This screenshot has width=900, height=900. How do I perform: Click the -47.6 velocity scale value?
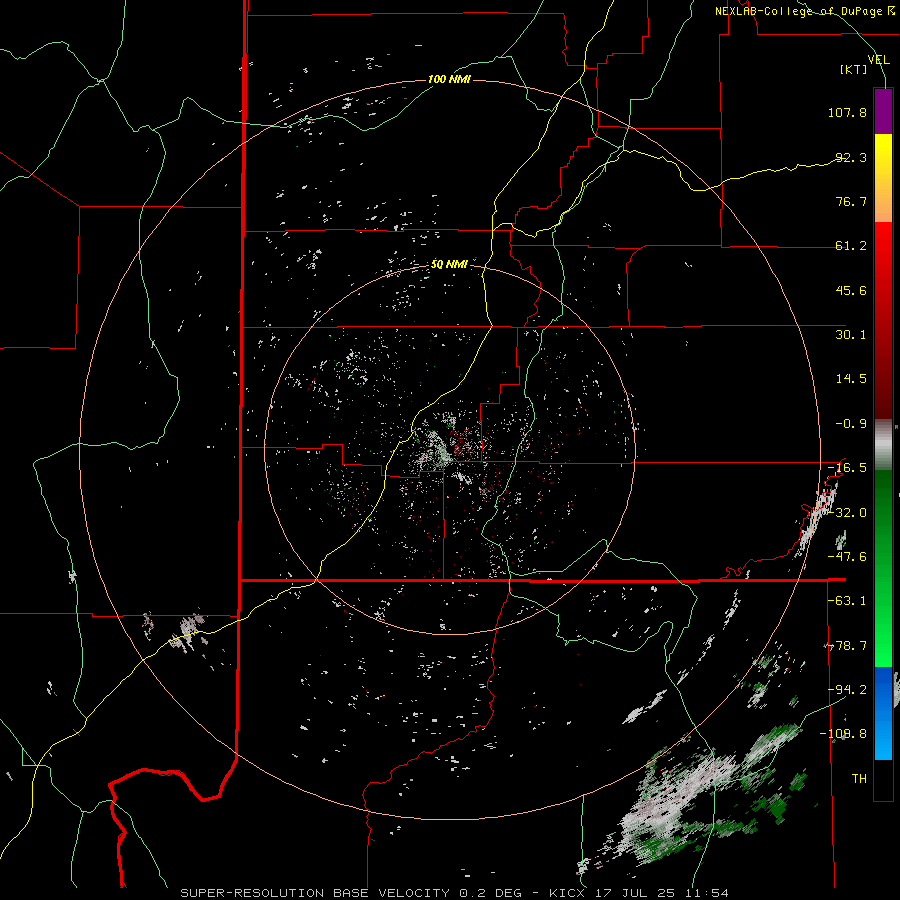(x=847, y=557)
